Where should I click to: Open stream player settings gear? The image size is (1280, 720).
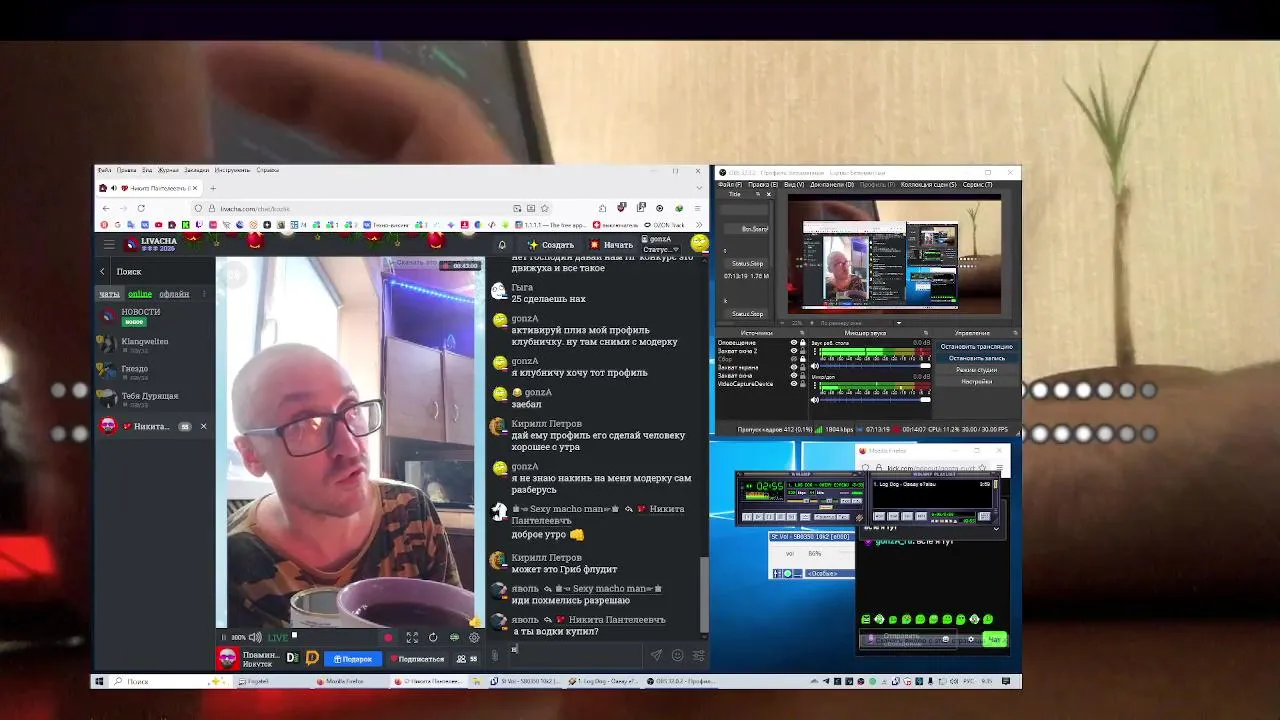pos(474,637)
